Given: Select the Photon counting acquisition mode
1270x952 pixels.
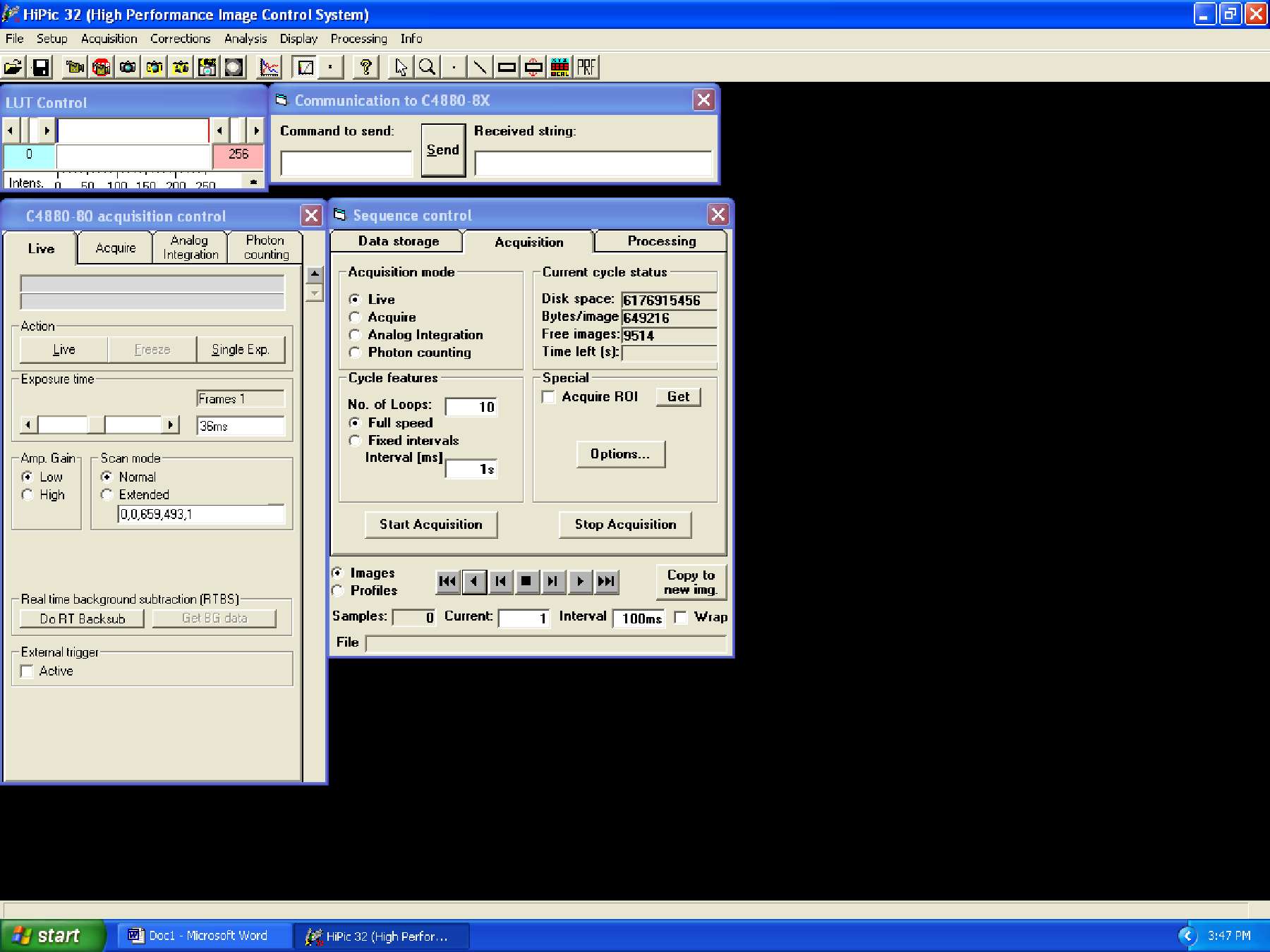Looking at the screenshot, I should [x=356, y=353].
